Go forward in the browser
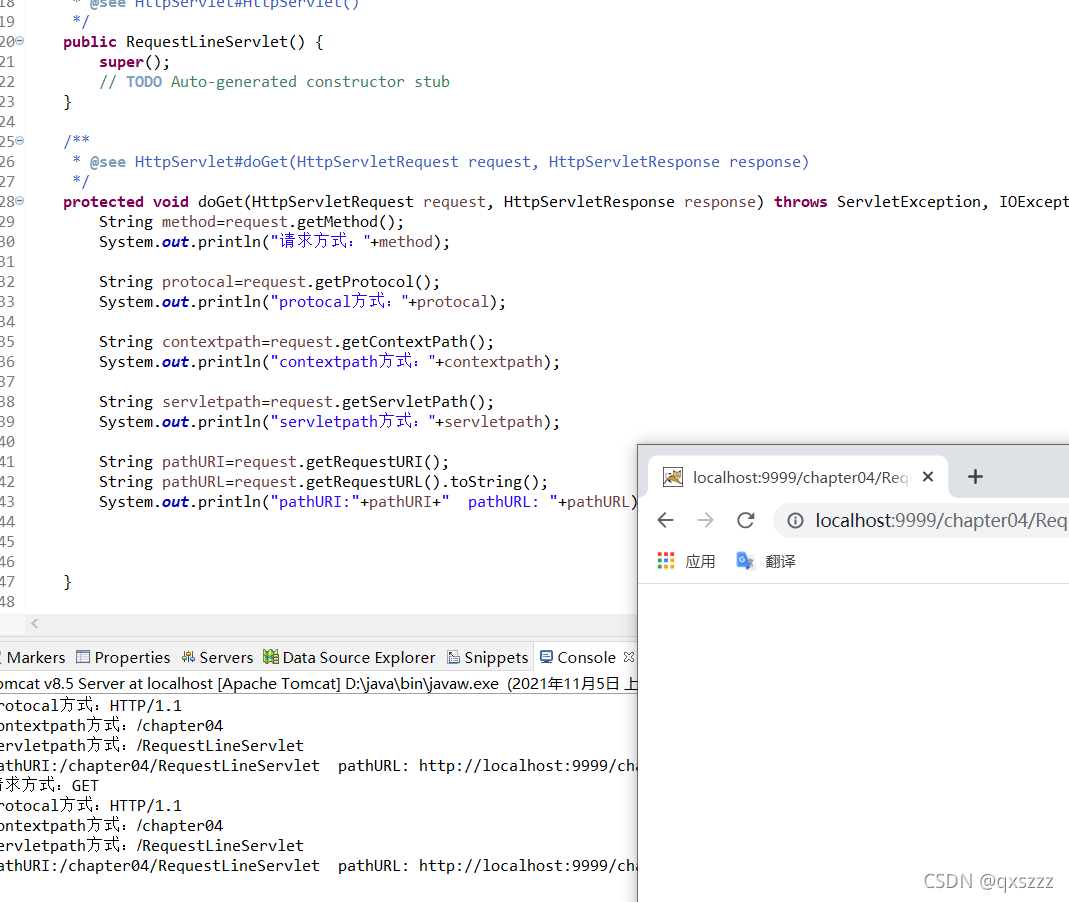 (706, 520)
